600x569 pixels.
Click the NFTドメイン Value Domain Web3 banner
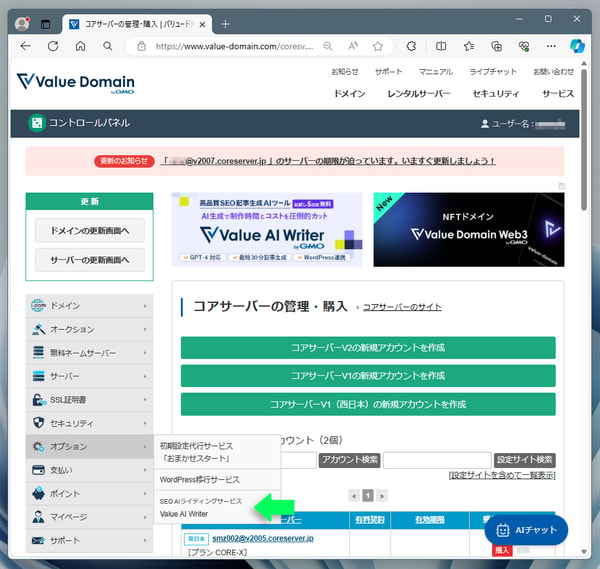coord(469,230)
